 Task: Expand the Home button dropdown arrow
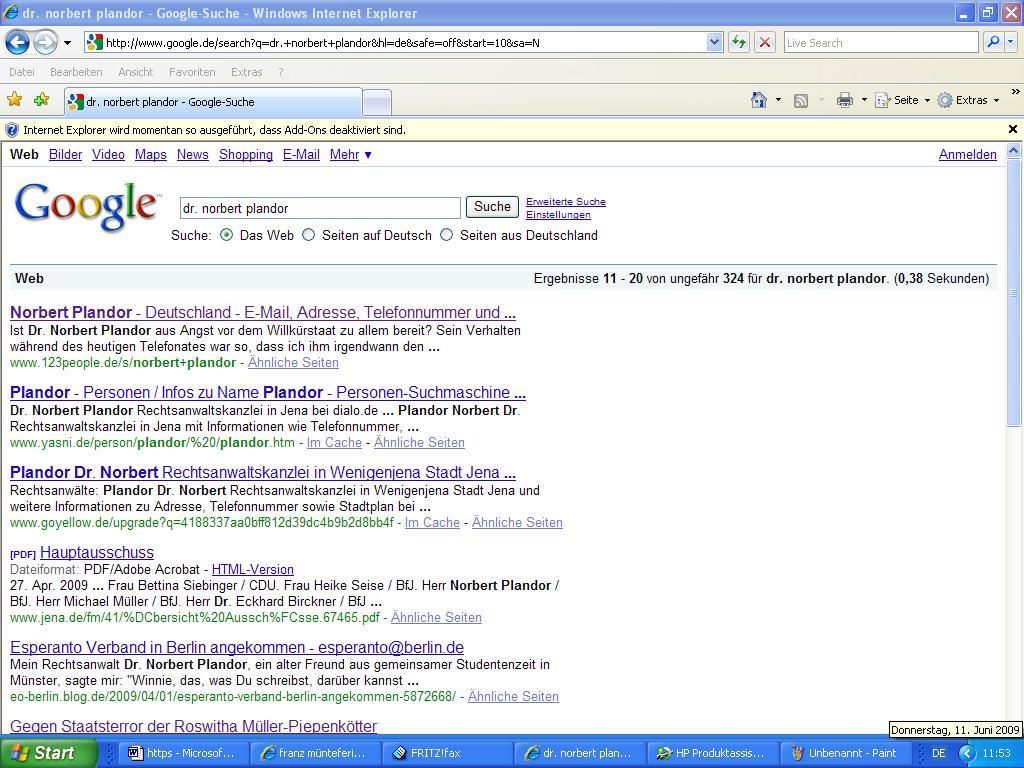coord(778,100)
